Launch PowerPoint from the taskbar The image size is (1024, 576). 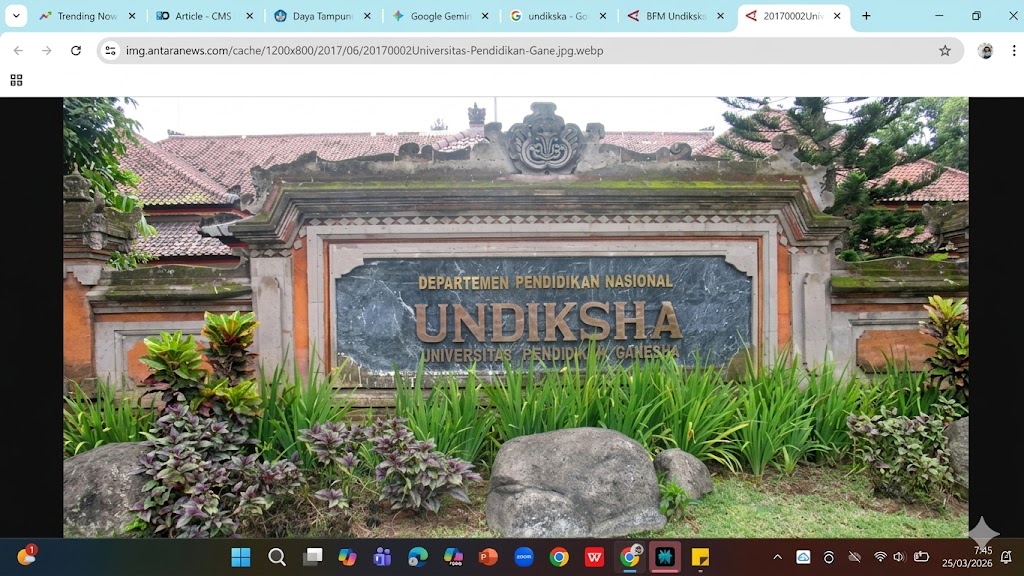tap(488, 557)
